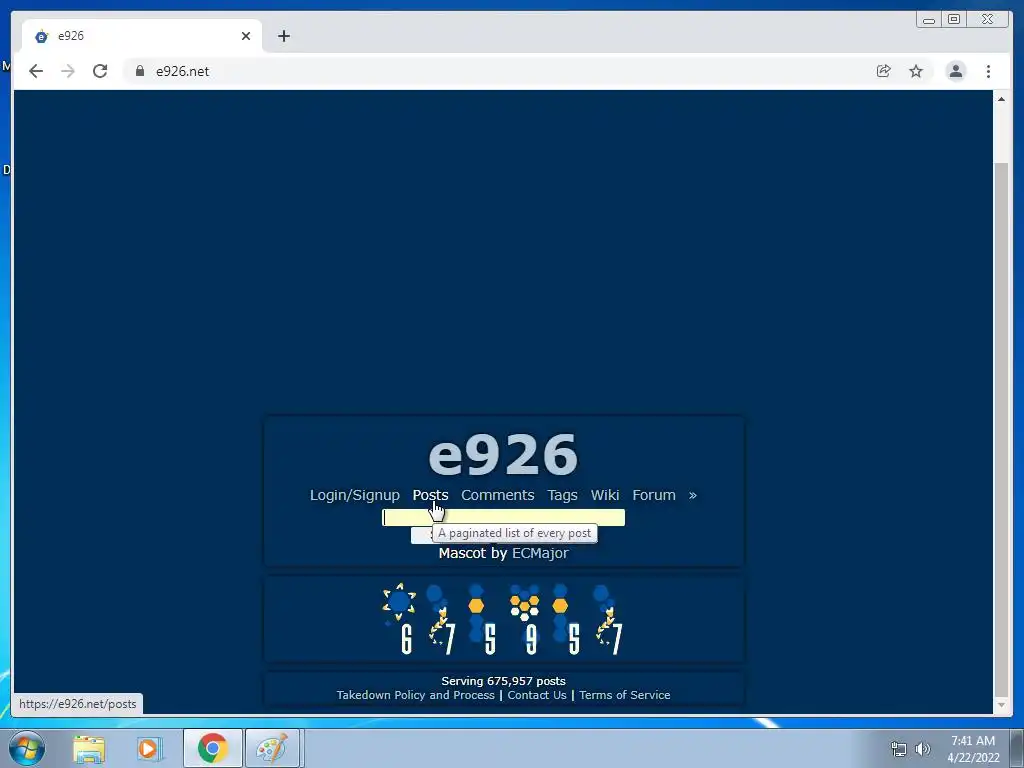Select the e926 browser tab

(142, 36)
